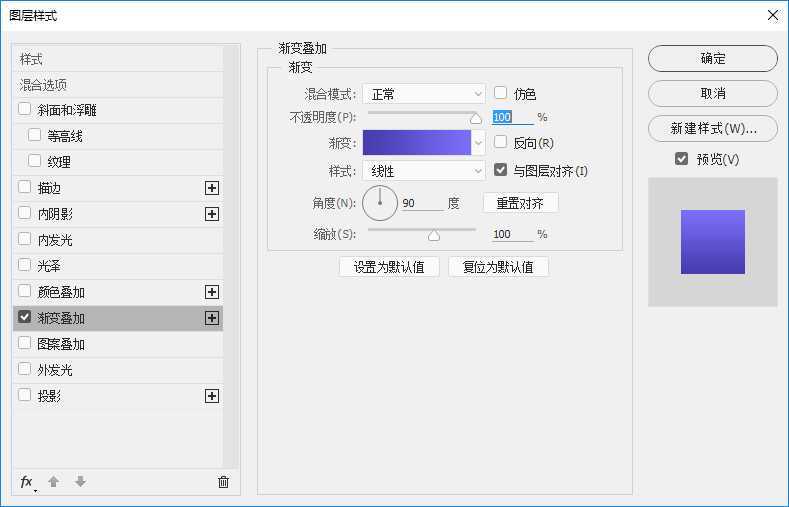Viewport: 789px width, 507px height.
Task: Add another 颜色叠加 effect with plus icon
Action: tap(212, 292)
